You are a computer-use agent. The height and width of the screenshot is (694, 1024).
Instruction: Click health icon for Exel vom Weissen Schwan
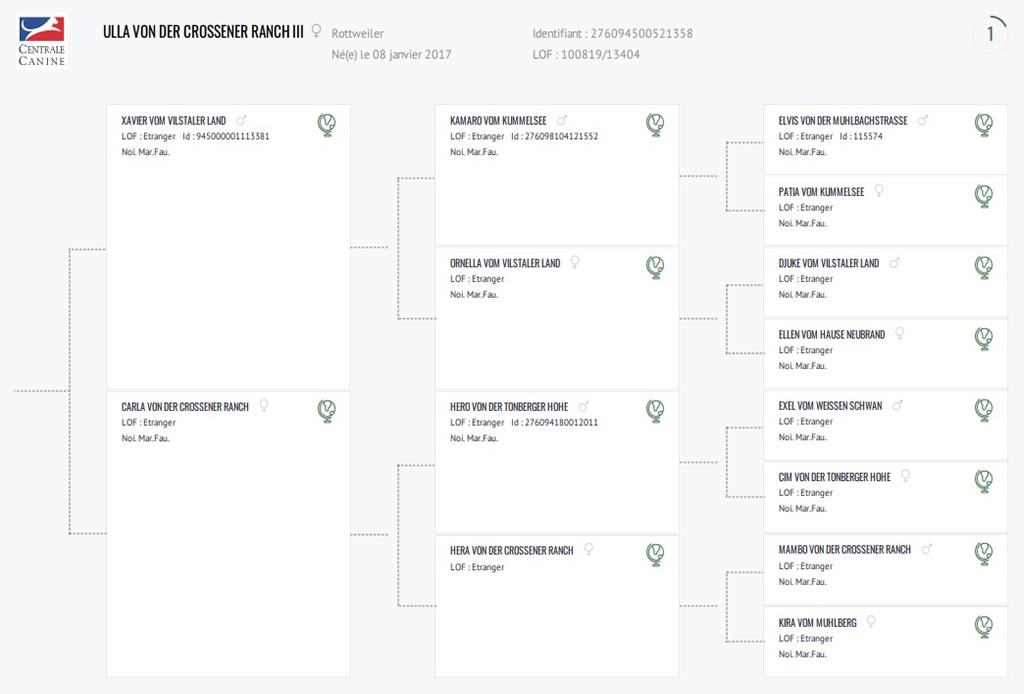(x=984, y=410)
